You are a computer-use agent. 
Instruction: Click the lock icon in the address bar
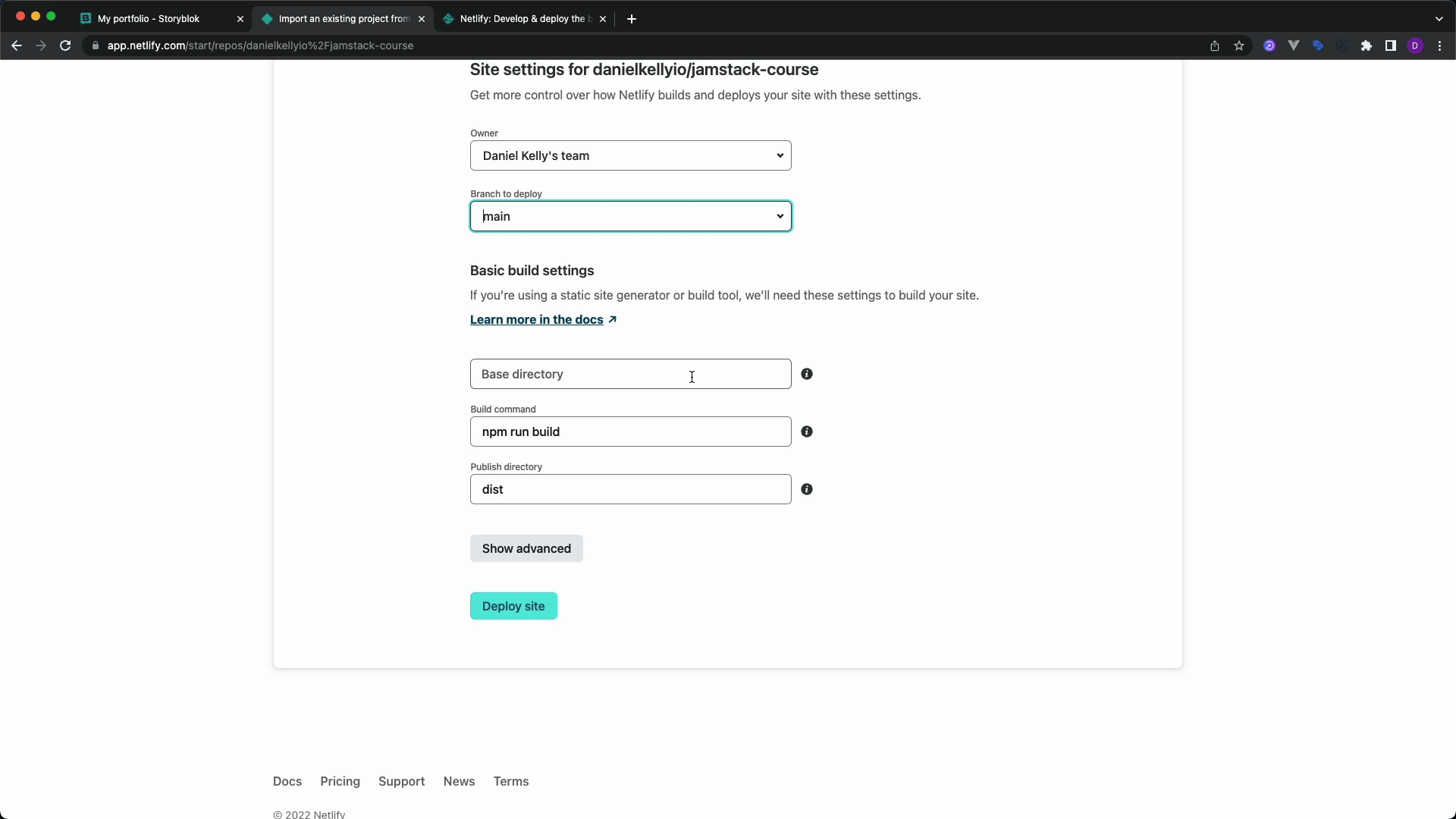coord(96,45)
